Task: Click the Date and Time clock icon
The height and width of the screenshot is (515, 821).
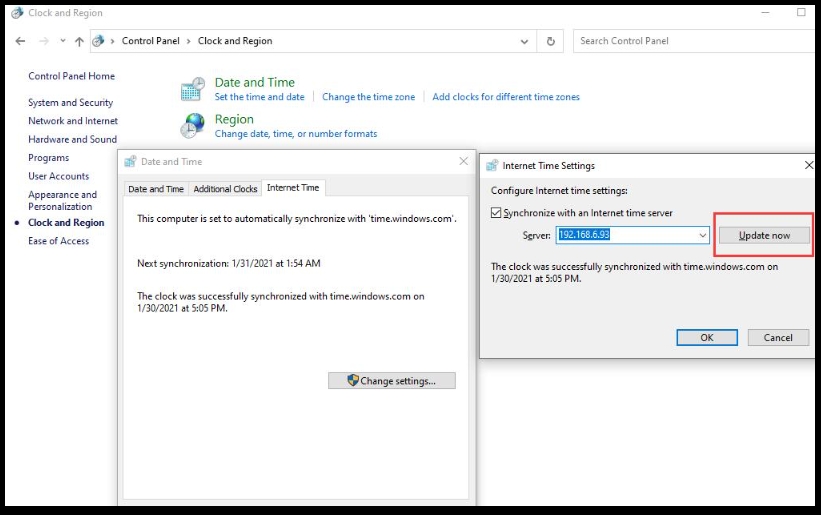Action: pyautogui.click(x=192, y=89)
